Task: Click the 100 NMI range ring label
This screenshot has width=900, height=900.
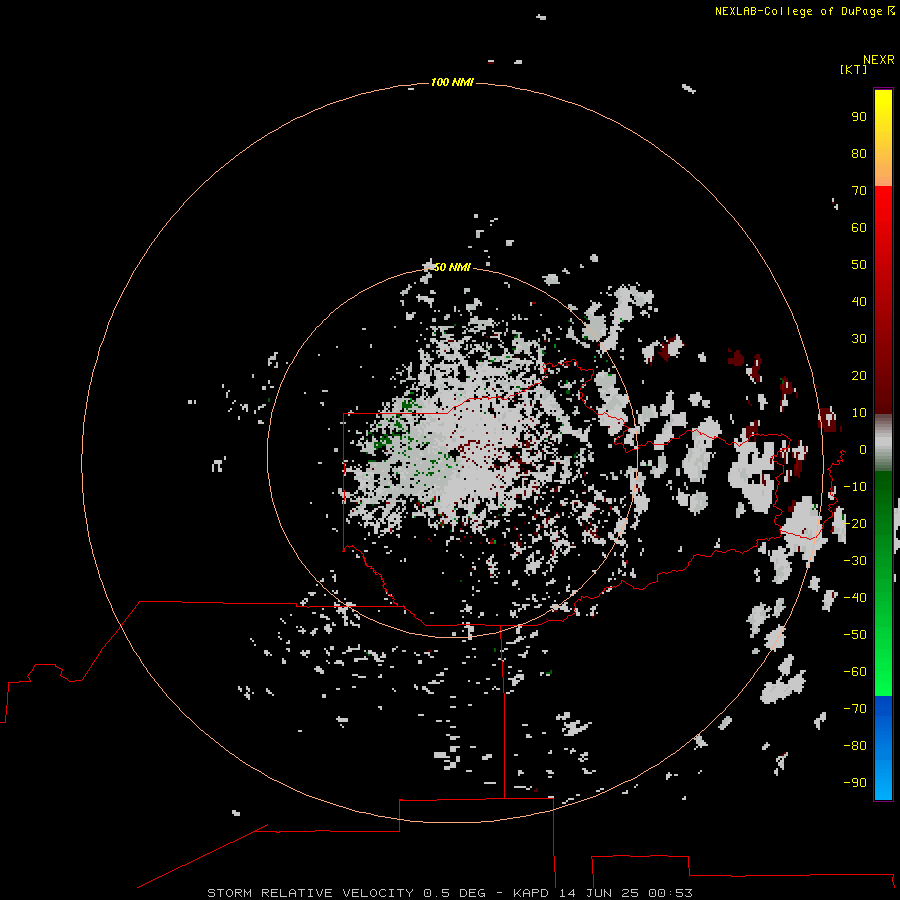Action: (452, 83)
